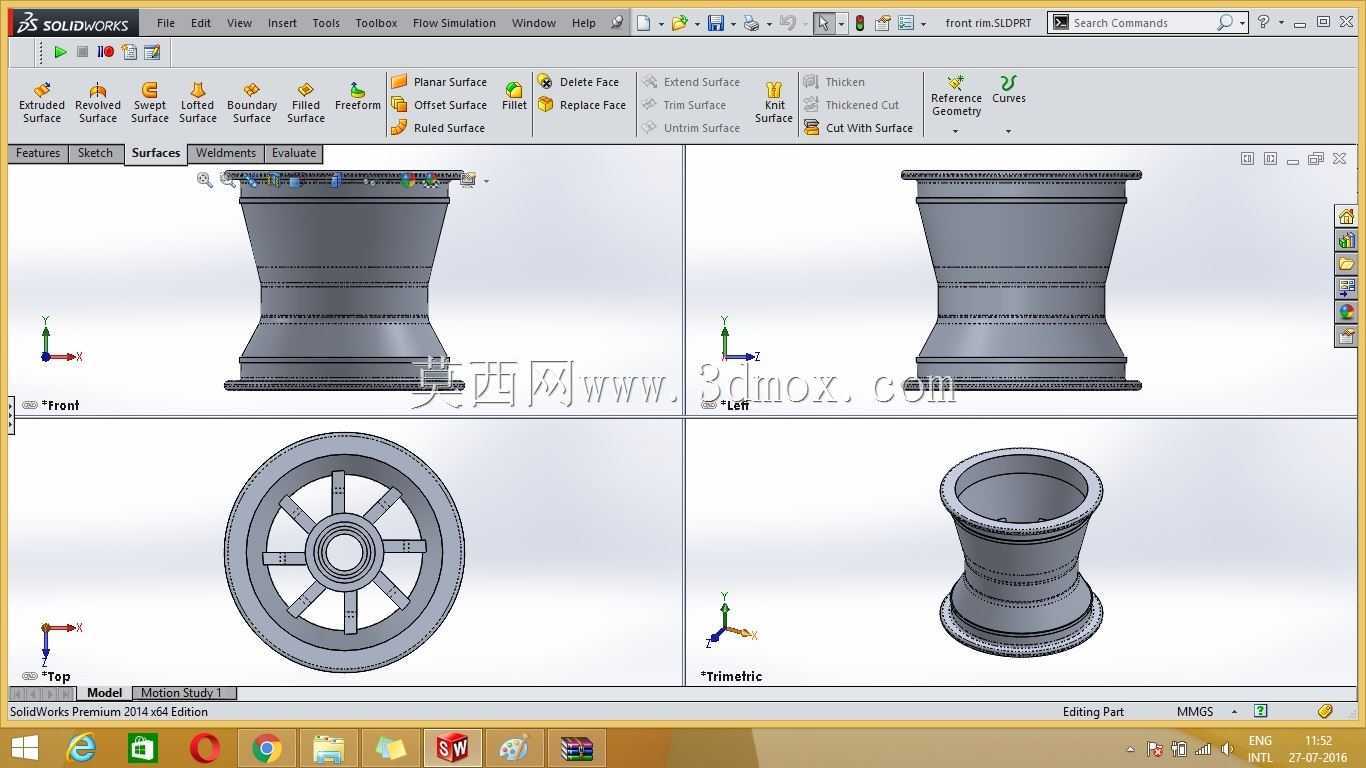Use the Delete Face command
The image size is (1366, 768).
578,82
